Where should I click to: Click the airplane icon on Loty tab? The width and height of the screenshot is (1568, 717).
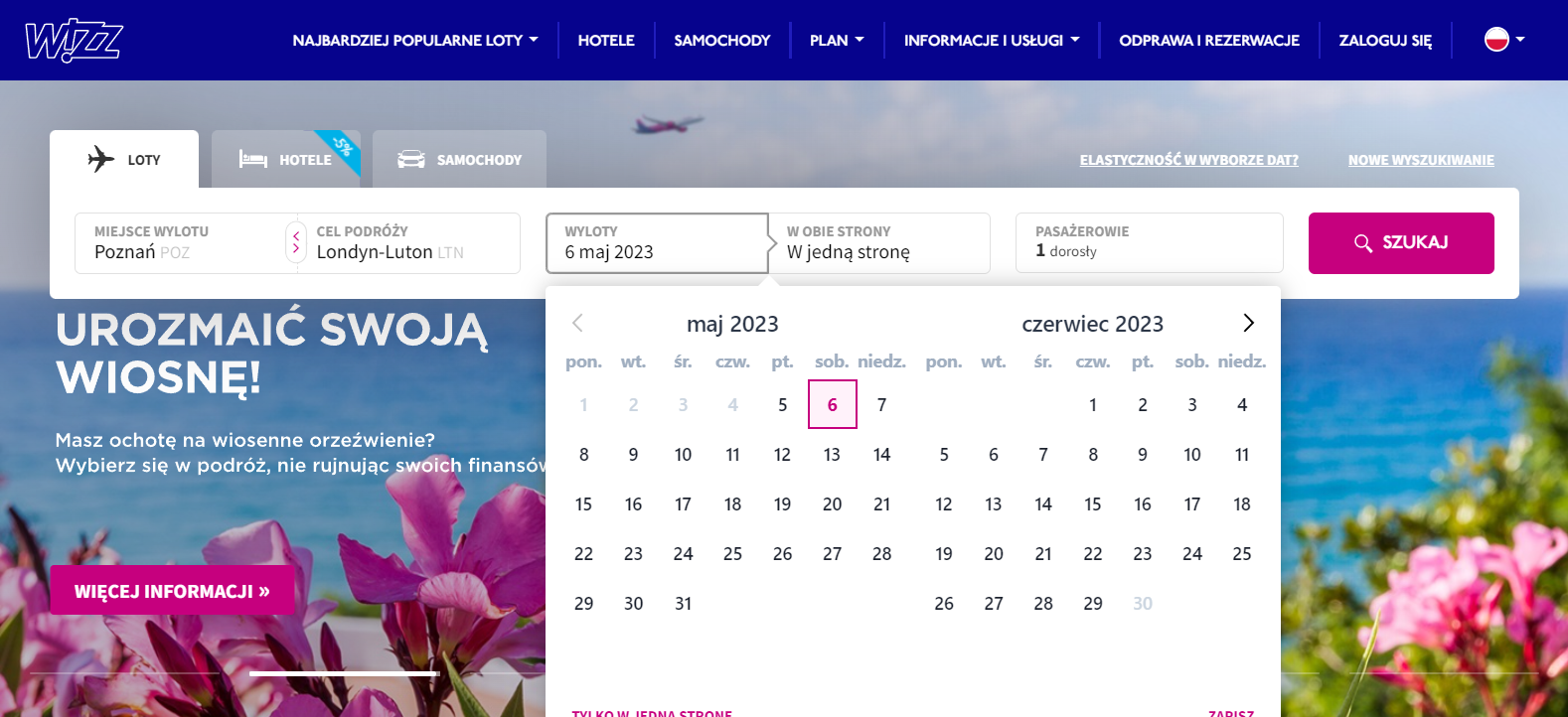(101, 159)
